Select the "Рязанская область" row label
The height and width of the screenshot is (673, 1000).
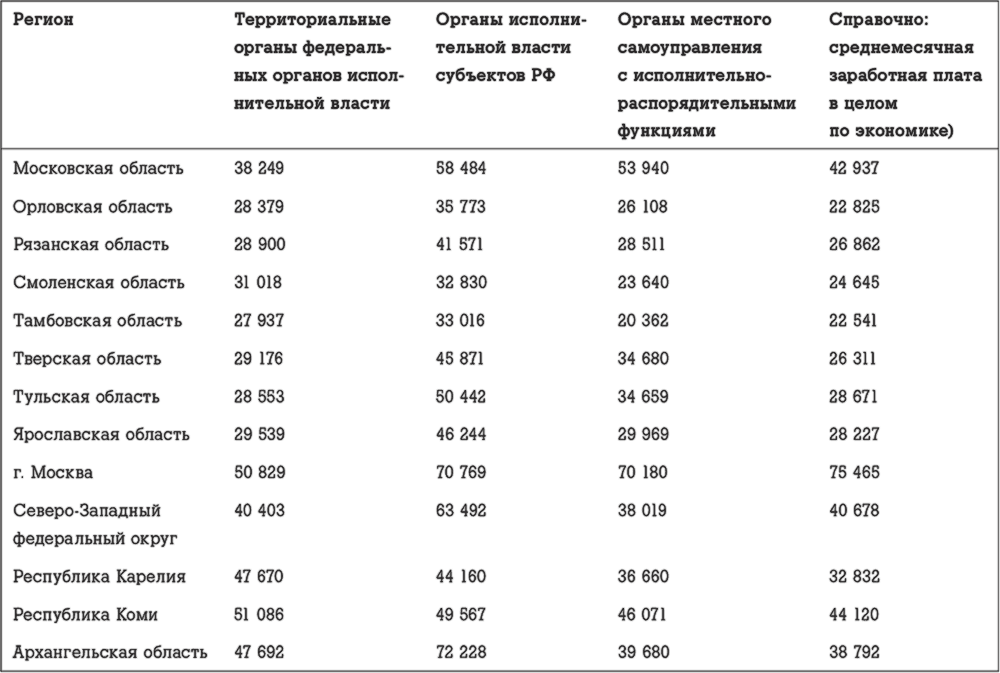point(91,245)
